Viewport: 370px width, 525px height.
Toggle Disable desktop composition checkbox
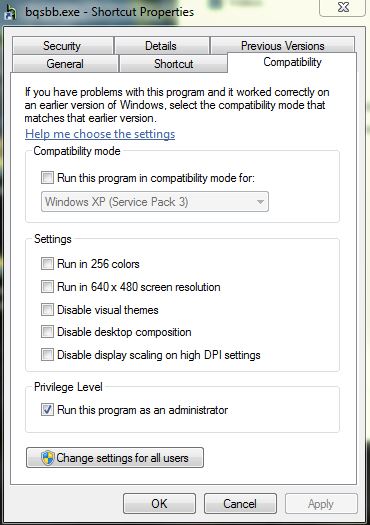[47, 332]
